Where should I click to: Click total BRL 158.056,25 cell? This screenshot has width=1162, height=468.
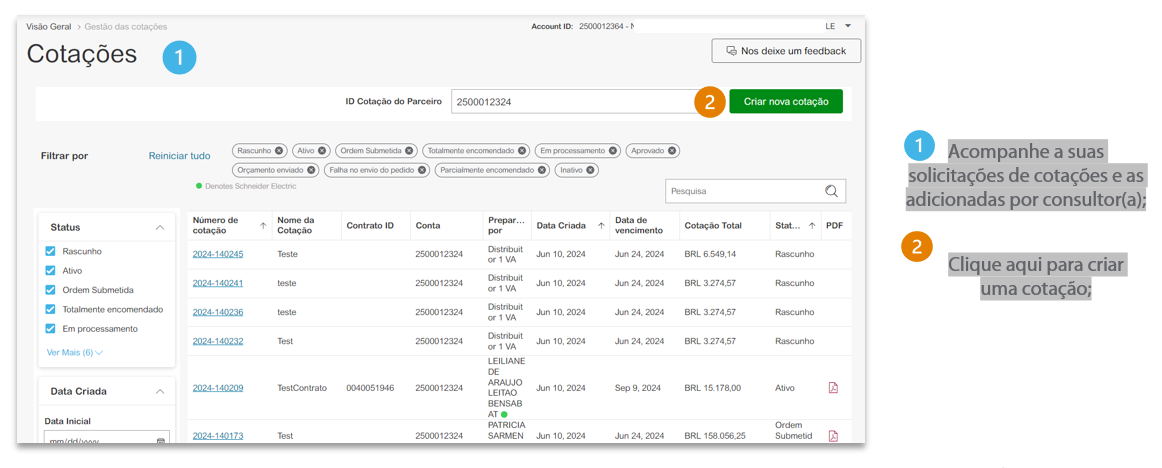(714, 436)
